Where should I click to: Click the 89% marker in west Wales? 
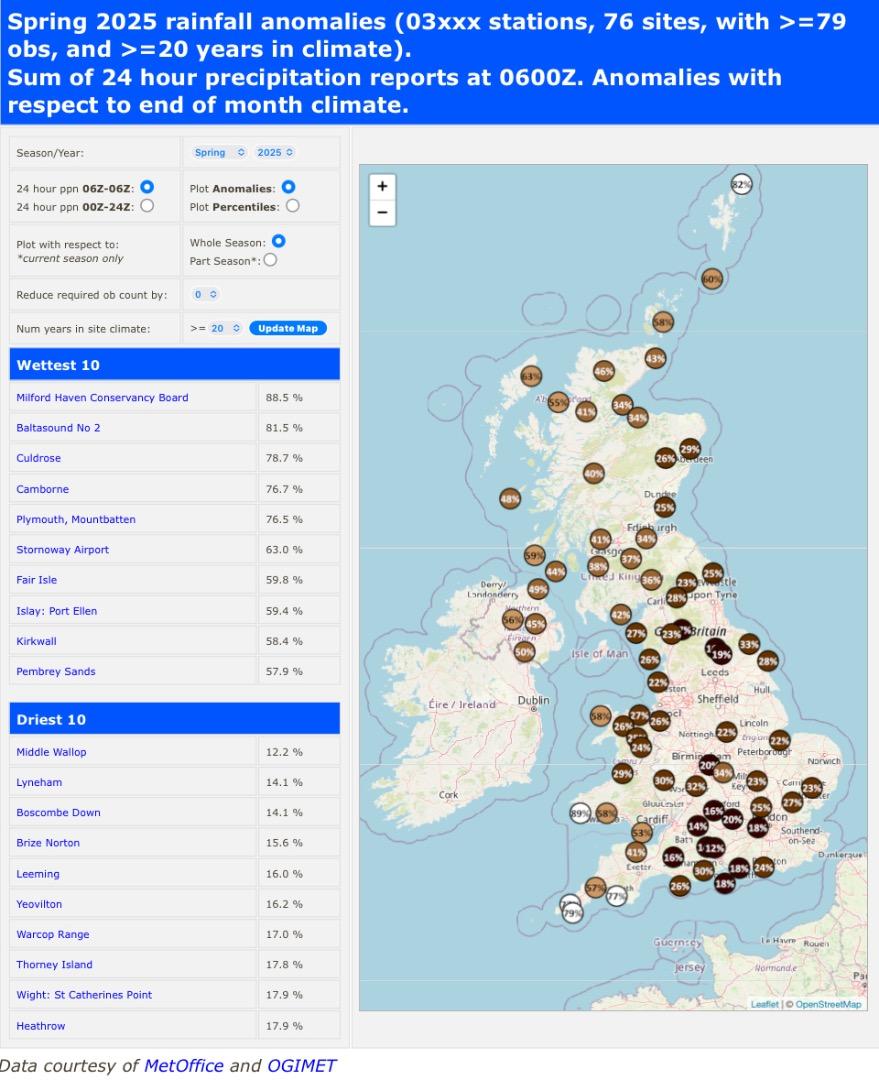click(x=580, y=813)
